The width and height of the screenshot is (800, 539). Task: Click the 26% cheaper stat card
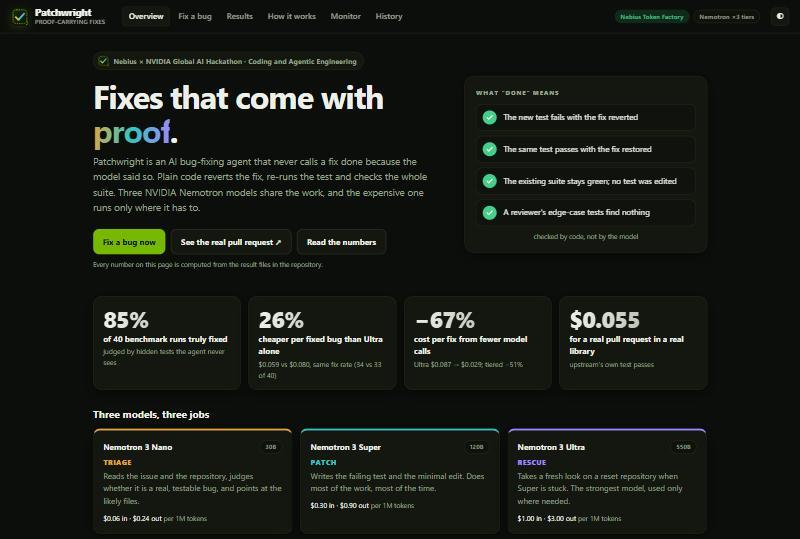[322, 343]
